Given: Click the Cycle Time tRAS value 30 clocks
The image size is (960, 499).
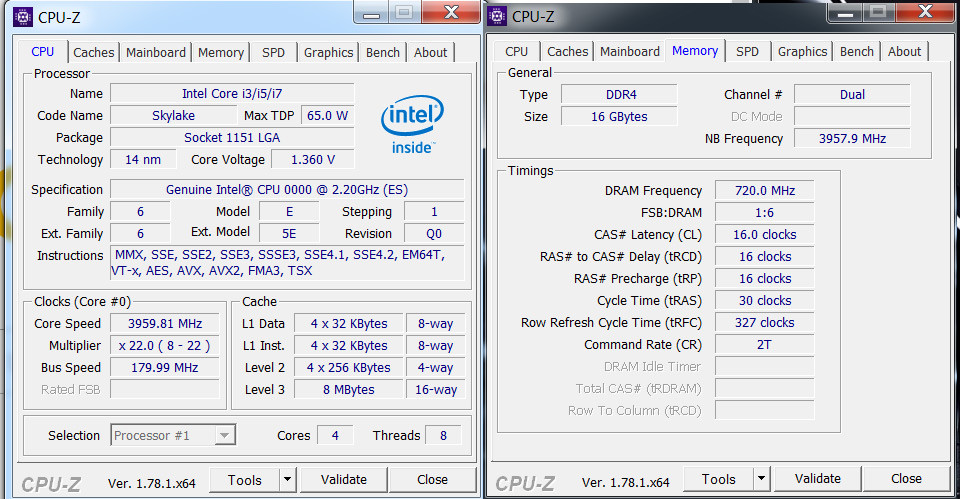Looking at the screenshot, I should pyautogui.click(x=765, y=301).
